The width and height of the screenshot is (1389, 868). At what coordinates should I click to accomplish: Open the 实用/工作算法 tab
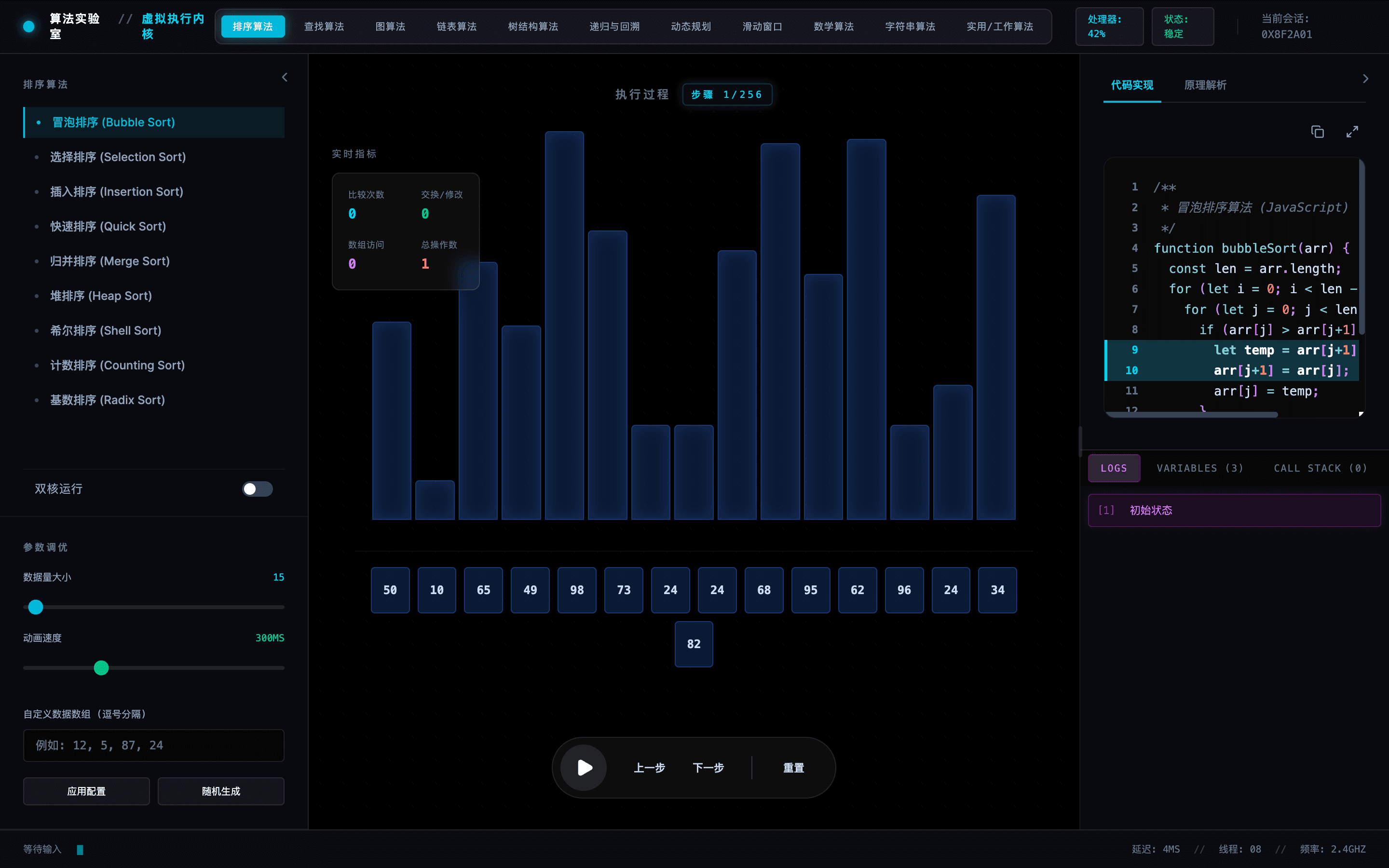[999, 27]
